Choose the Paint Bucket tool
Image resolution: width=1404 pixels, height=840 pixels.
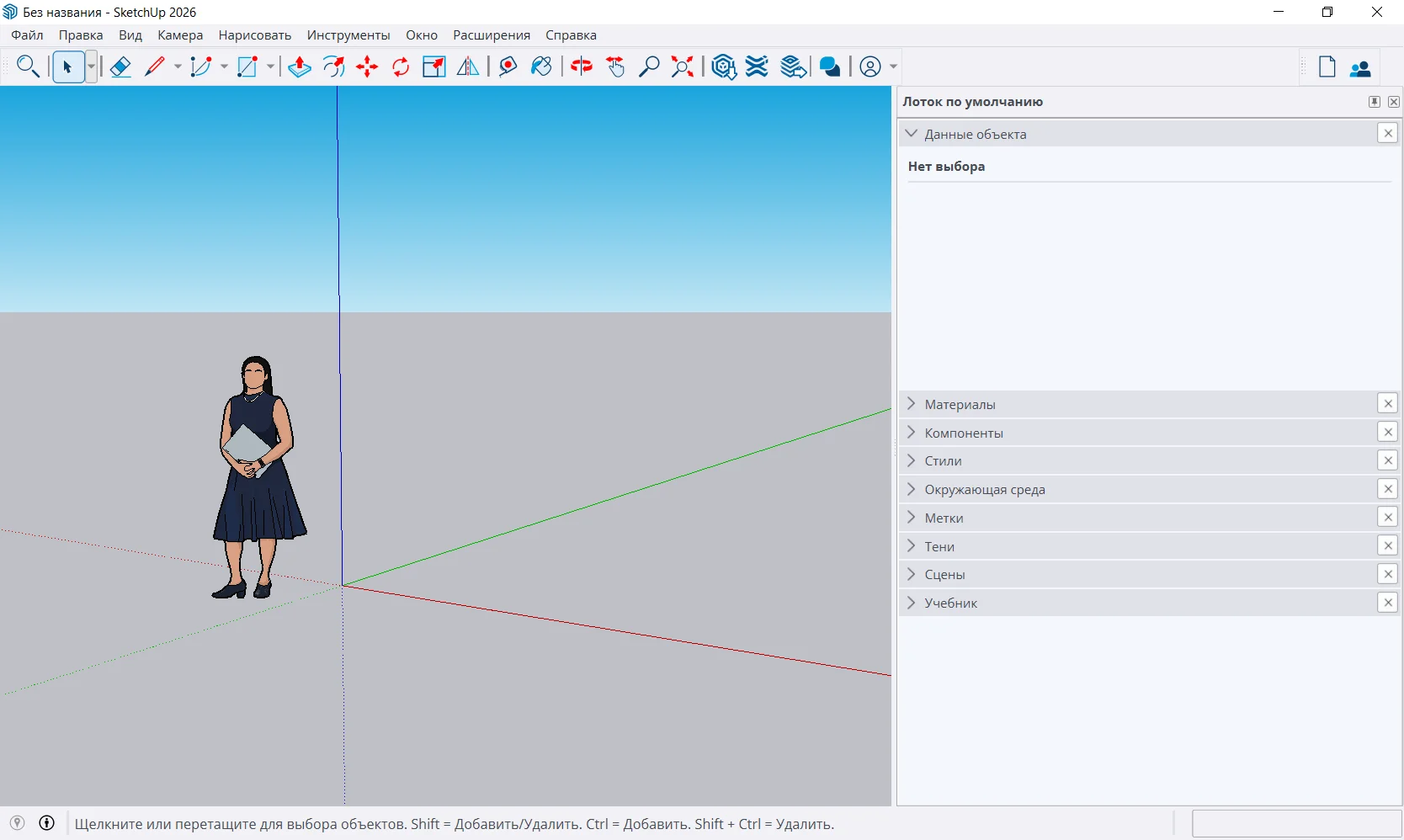tap(541, 66)
